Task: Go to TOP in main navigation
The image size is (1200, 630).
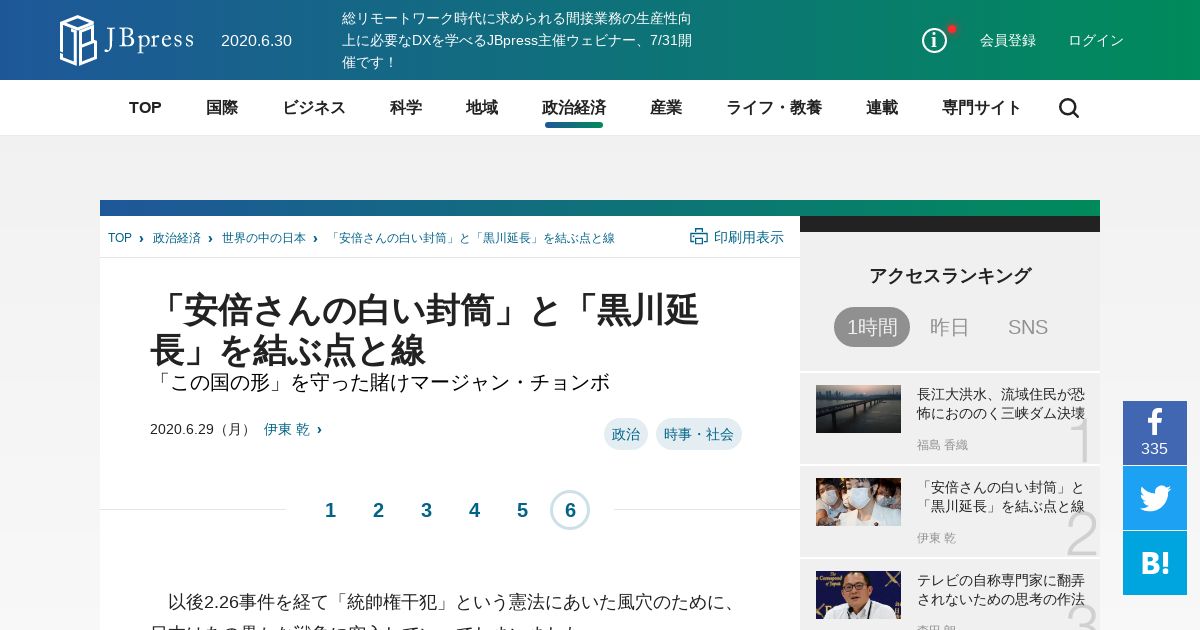Action: coord(145,108)
